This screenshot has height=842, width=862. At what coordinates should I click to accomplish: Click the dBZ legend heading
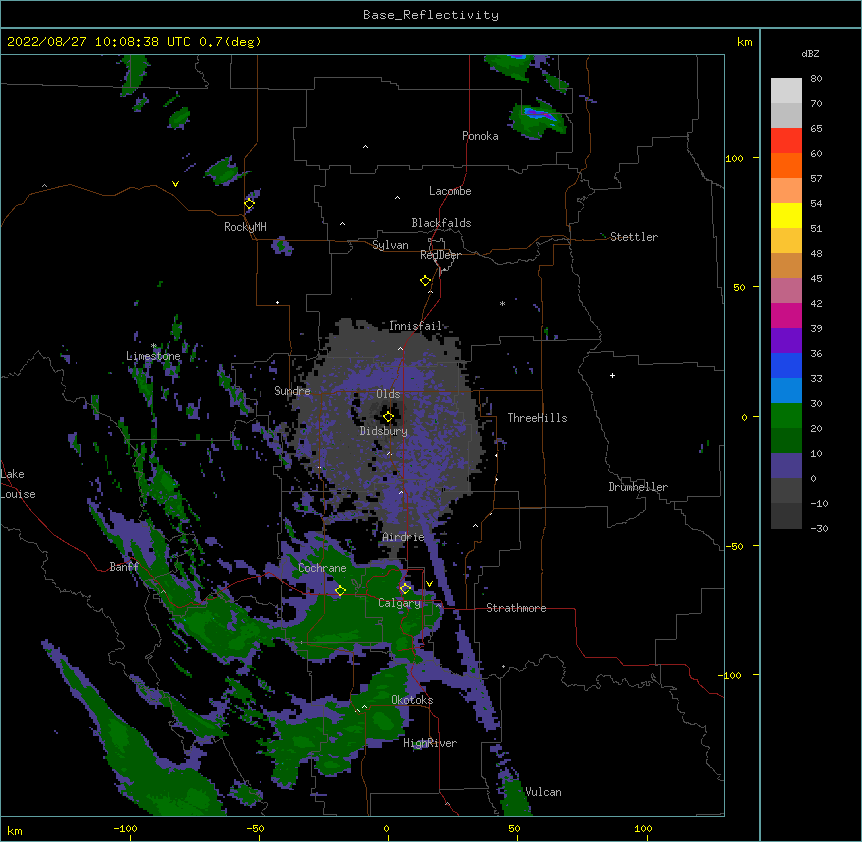(x=810, y=54)
